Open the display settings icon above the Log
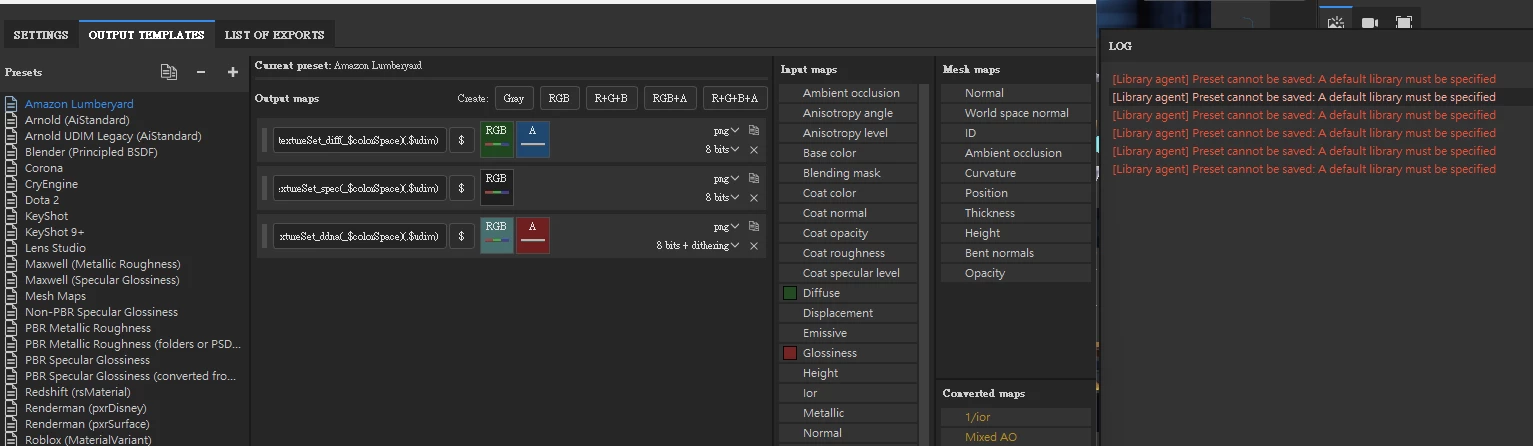Image resolution: width=1533 pixels, height=446 pixels. tap(1335, 23)
